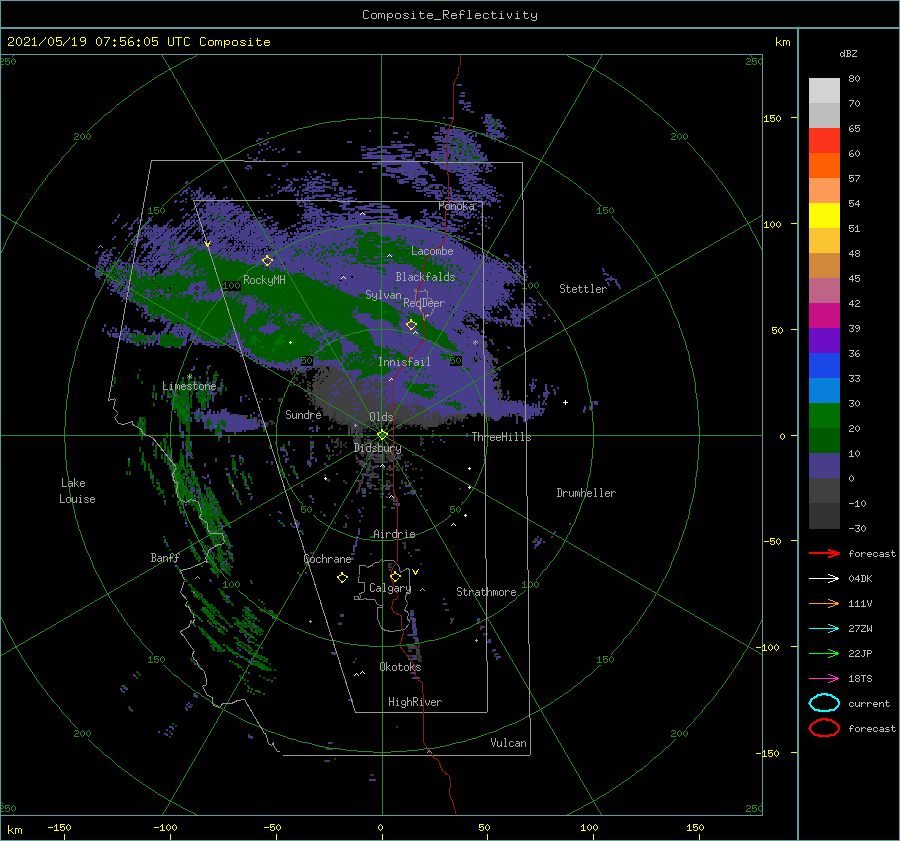Select the 33 dBZ blue color swatch
The width and height of the screenshot is (900, 841).
tap(824, 366)
